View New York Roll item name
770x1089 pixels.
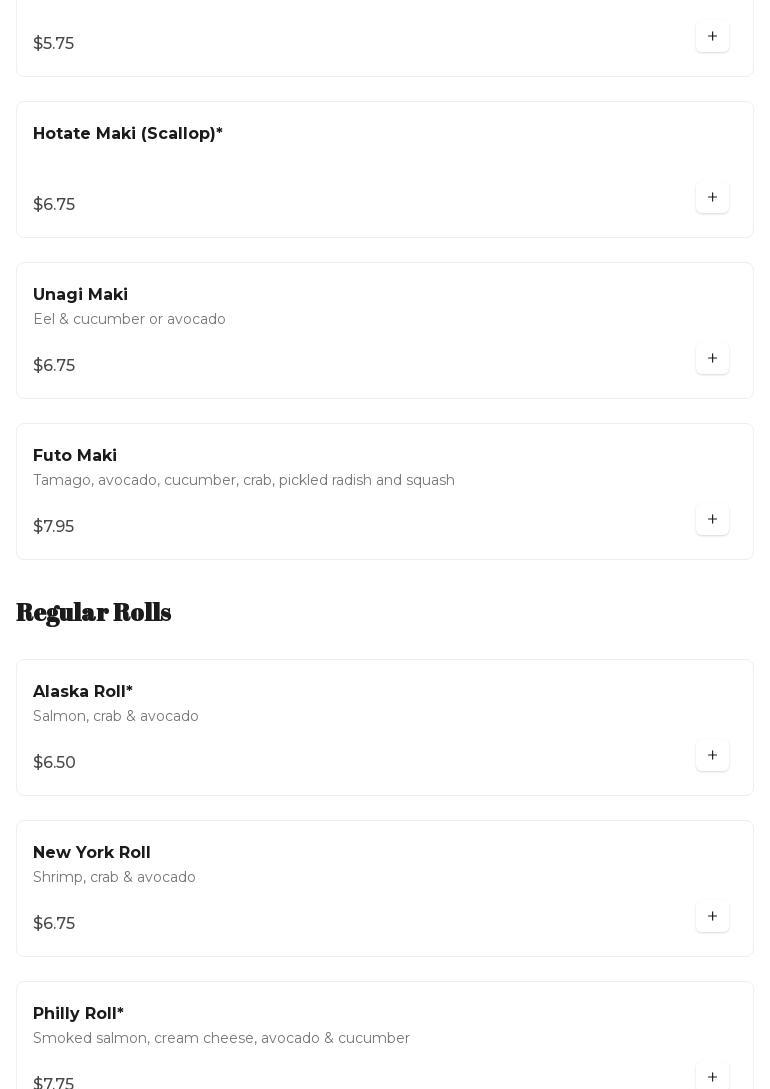(92, 853)
